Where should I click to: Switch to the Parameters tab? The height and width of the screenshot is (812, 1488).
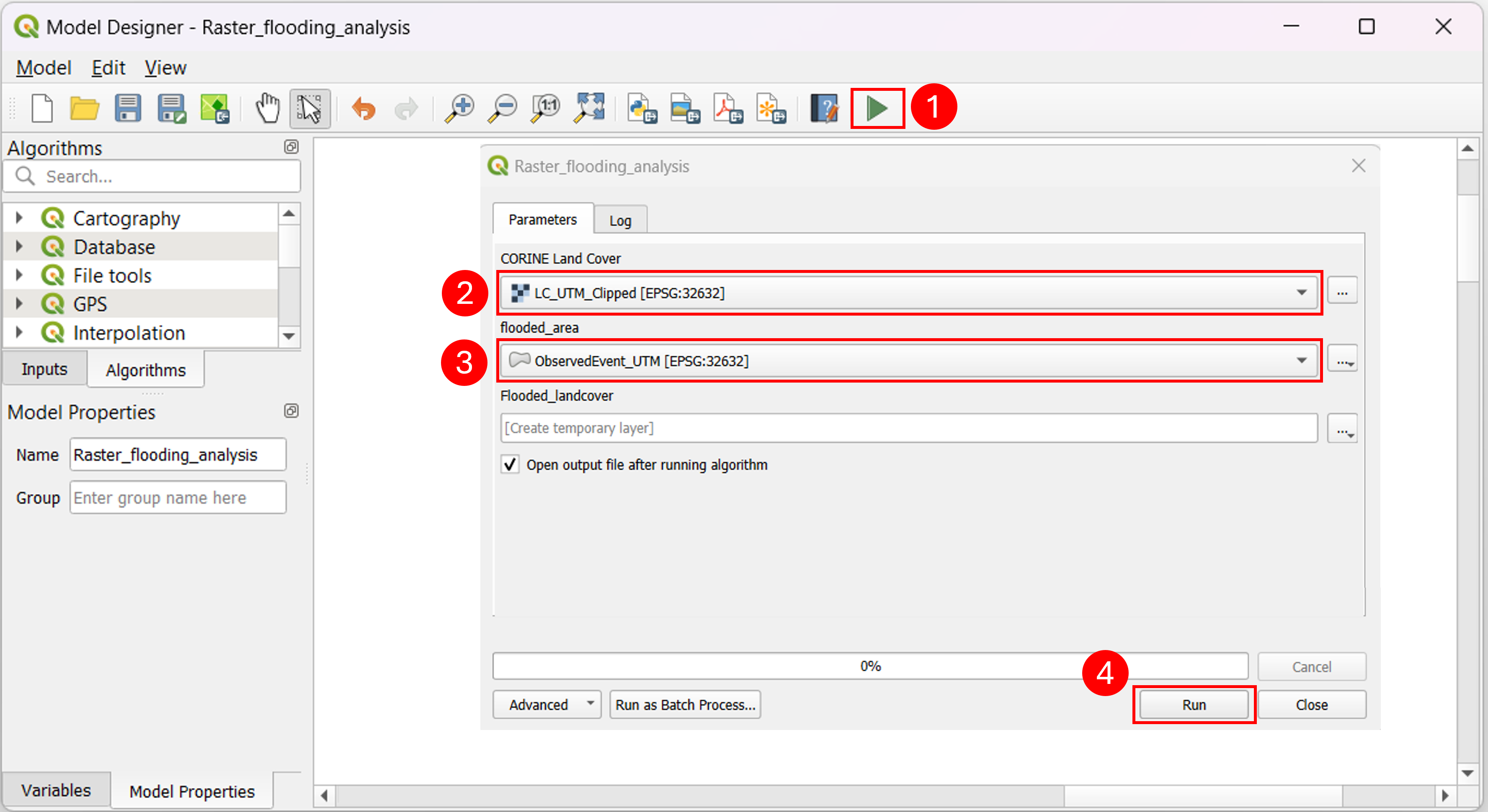(542, 219)
